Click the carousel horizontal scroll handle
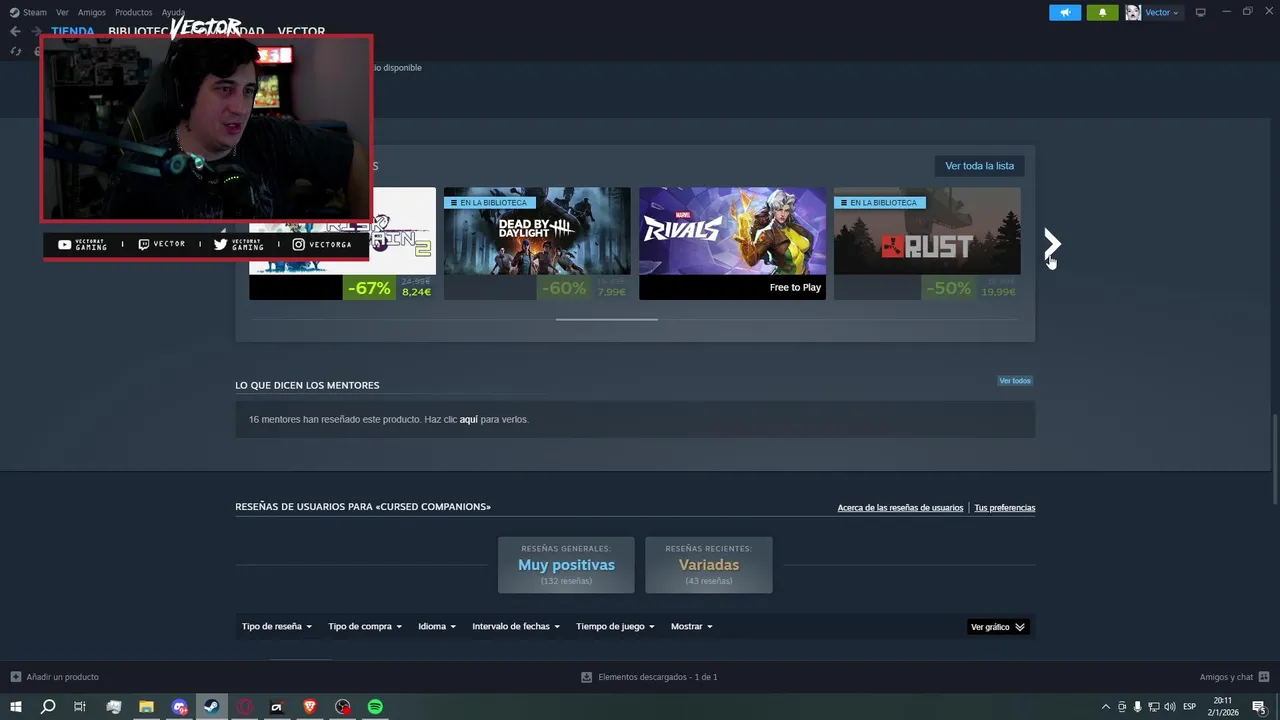Viewport: 1280px width, 720px height. click(606, 319)
